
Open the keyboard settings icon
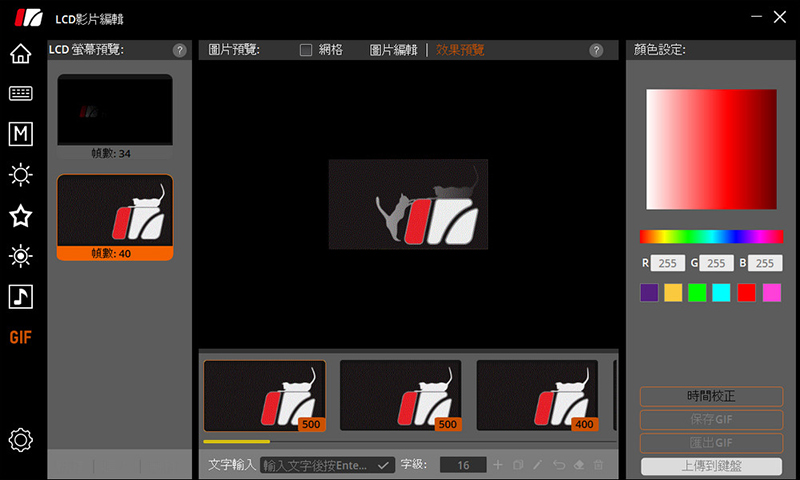click(20, 93)
